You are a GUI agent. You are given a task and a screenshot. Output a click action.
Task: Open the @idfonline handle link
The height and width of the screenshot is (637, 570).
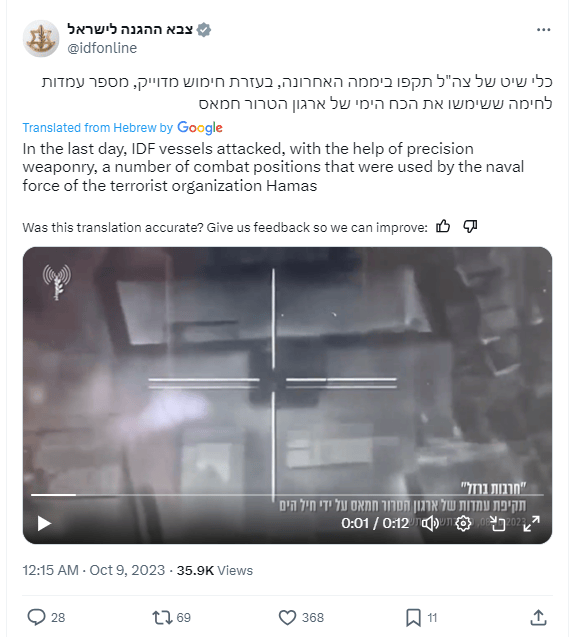(102, 48)
